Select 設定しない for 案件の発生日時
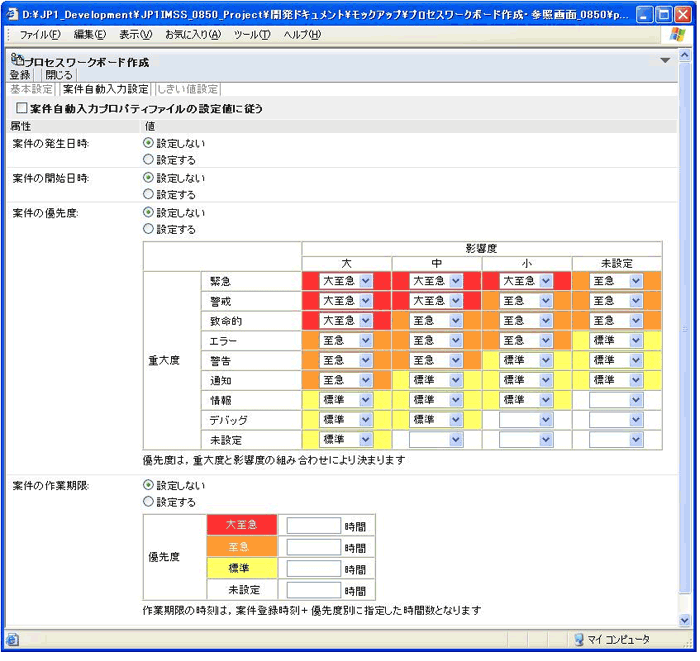The image size is (700, 661). pos(149,143)
